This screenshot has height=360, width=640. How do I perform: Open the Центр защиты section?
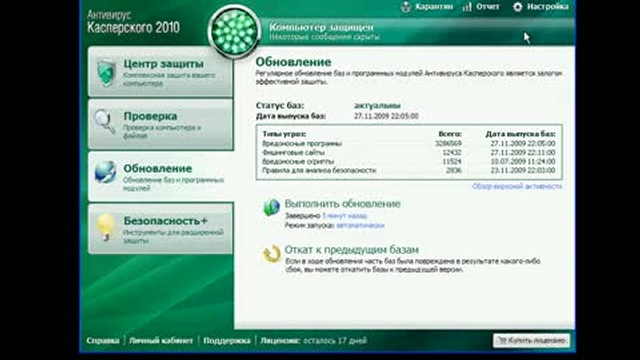[160, 72]
